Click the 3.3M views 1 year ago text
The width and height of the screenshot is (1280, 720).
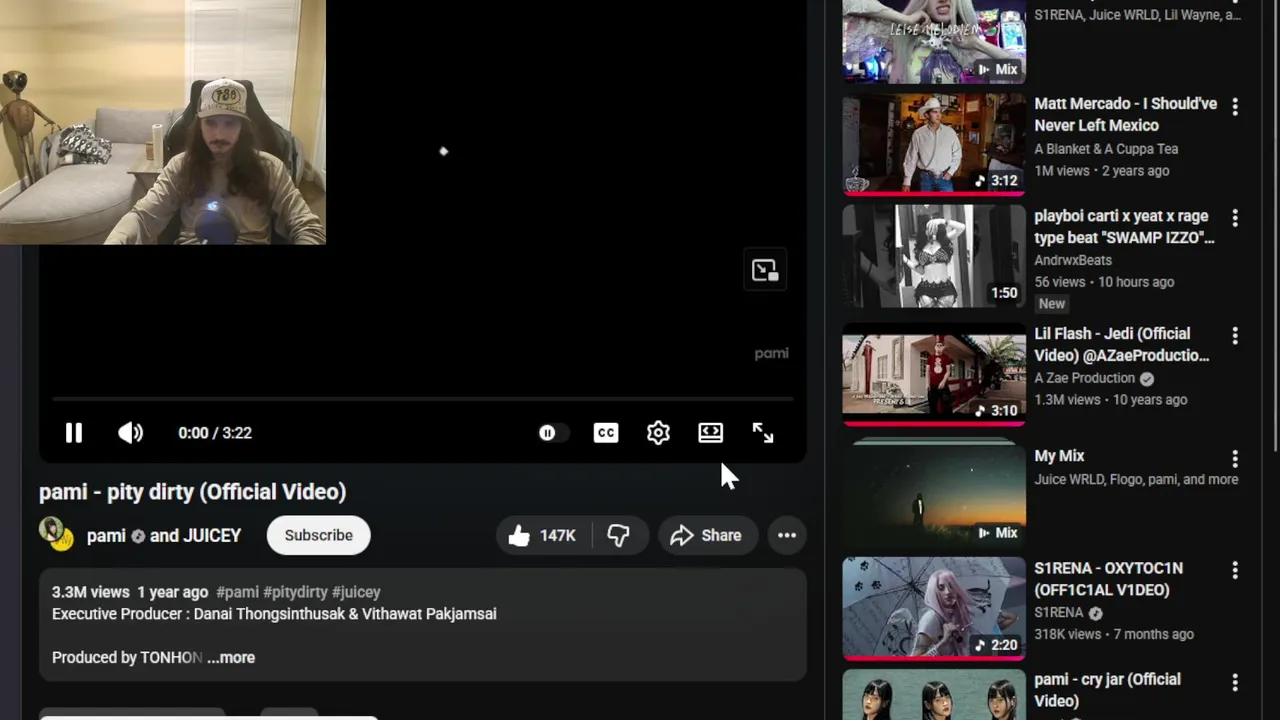click(x=130, y=592)
